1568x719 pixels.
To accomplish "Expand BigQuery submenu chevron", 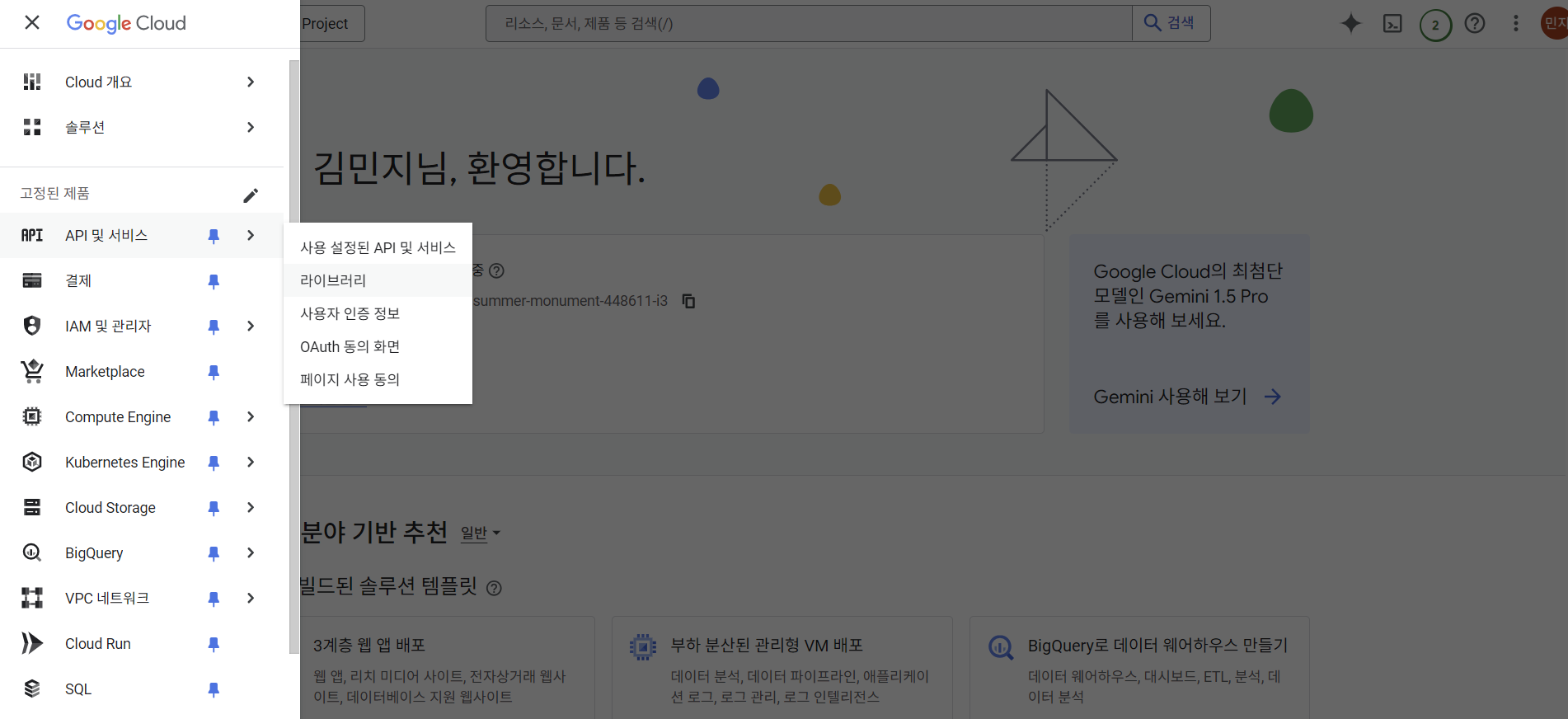I will pos(251,552).
